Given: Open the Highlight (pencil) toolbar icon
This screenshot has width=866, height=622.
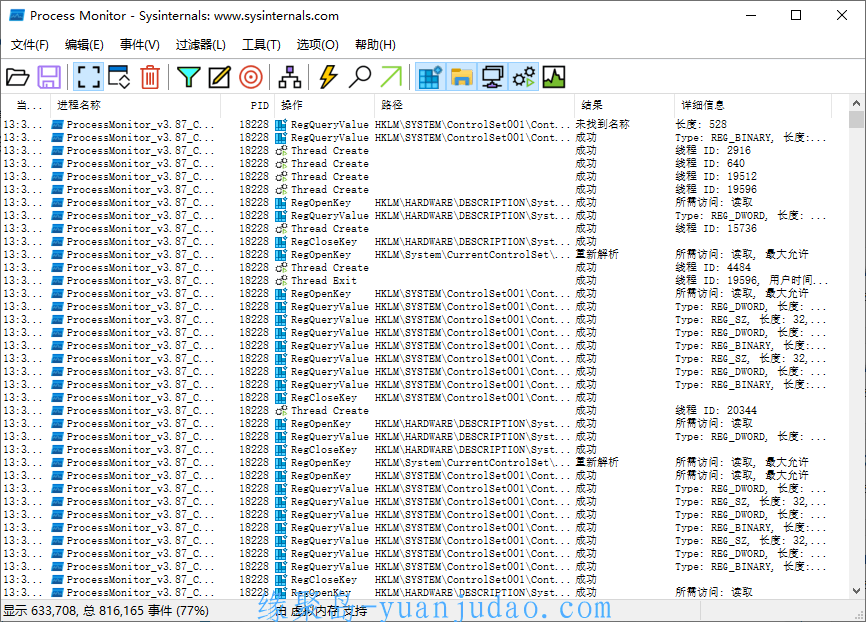Looking at the screenshot, I should (x=219, y=77).
